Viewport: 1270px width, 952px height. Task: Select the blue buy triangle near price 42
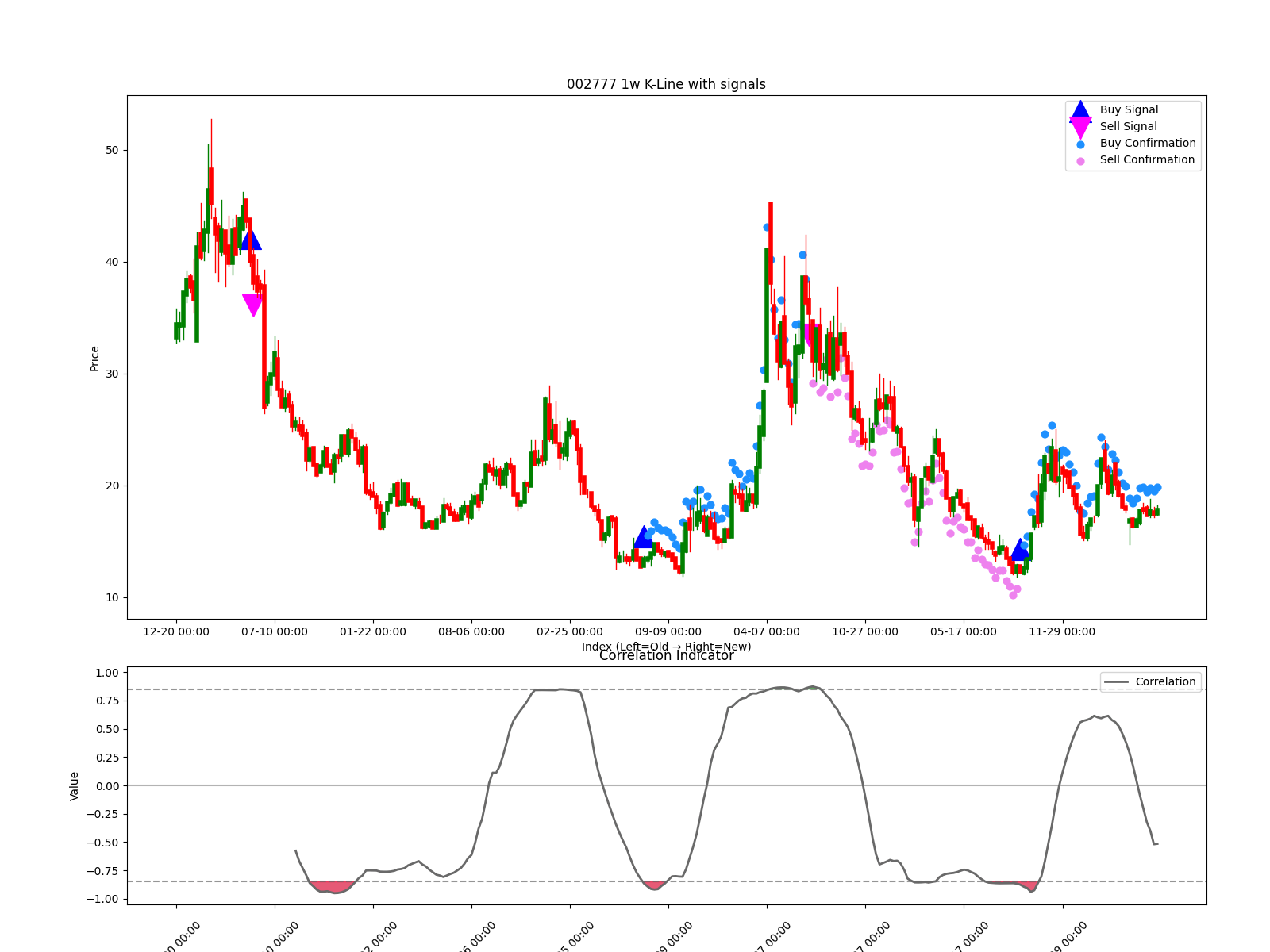pyautogui.click(x=251, y=240)
